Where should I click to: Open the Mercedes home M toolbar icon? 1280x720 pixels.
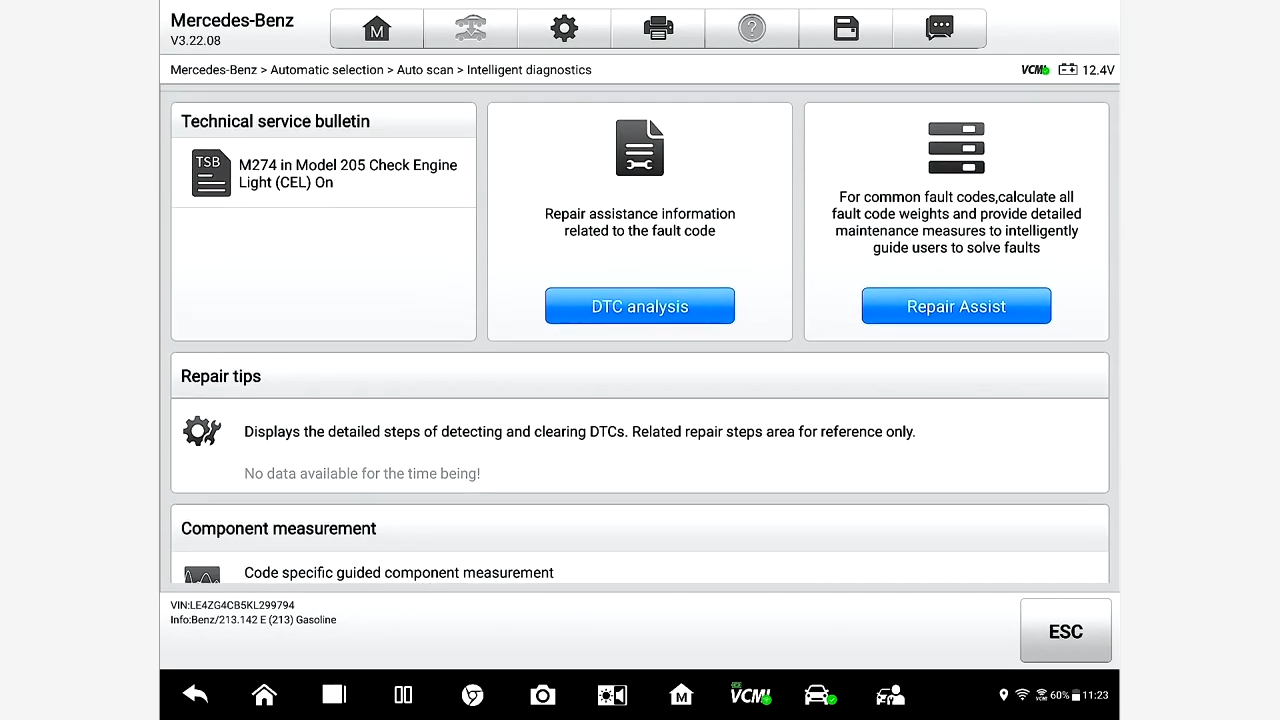[x=377, y=29]
